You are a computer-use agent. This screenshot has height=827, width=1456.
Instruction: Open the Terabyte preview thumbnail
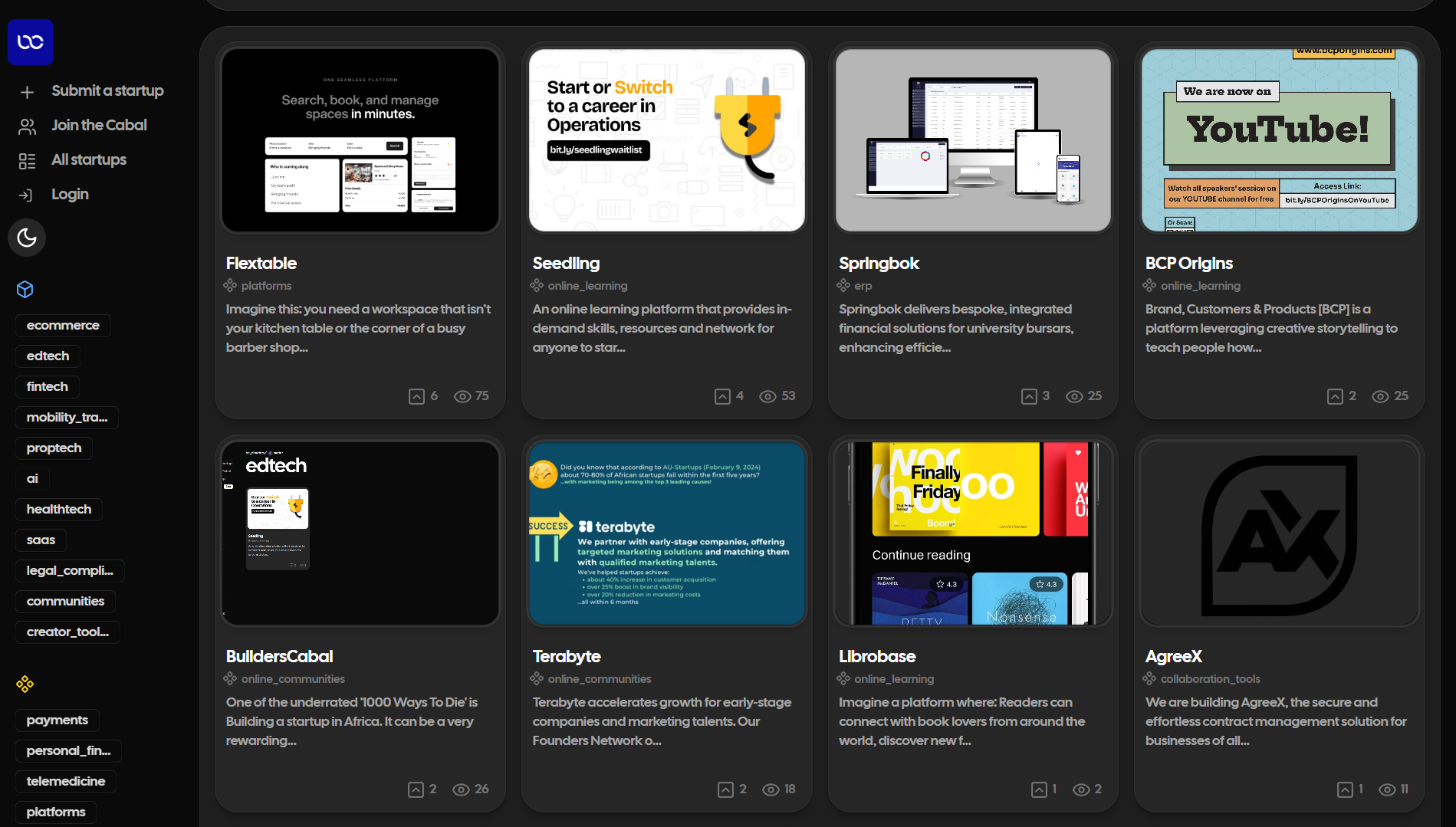pos(667,533)
